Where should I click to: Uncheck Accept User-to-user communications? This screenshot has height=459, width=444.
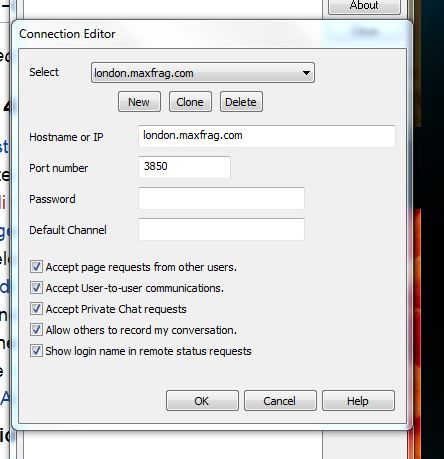click(x=36, y=288)
